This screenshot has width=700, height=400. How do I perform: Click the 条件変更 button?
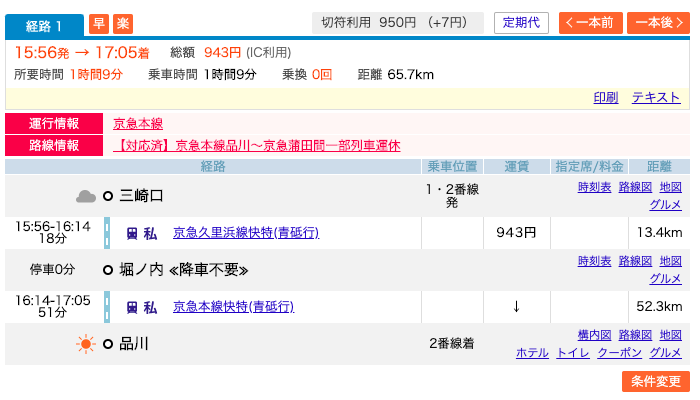coord(656,381)
